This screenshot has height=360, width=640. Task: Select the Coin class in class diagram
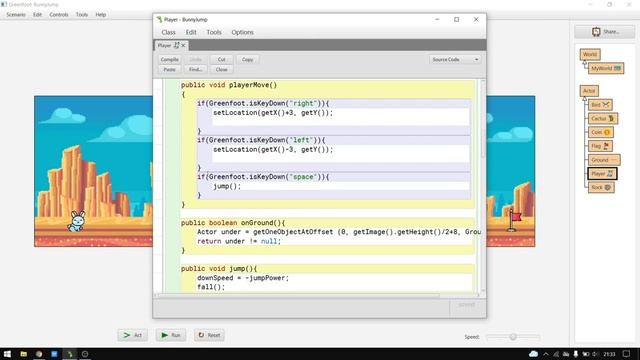[x=601, y=132]
